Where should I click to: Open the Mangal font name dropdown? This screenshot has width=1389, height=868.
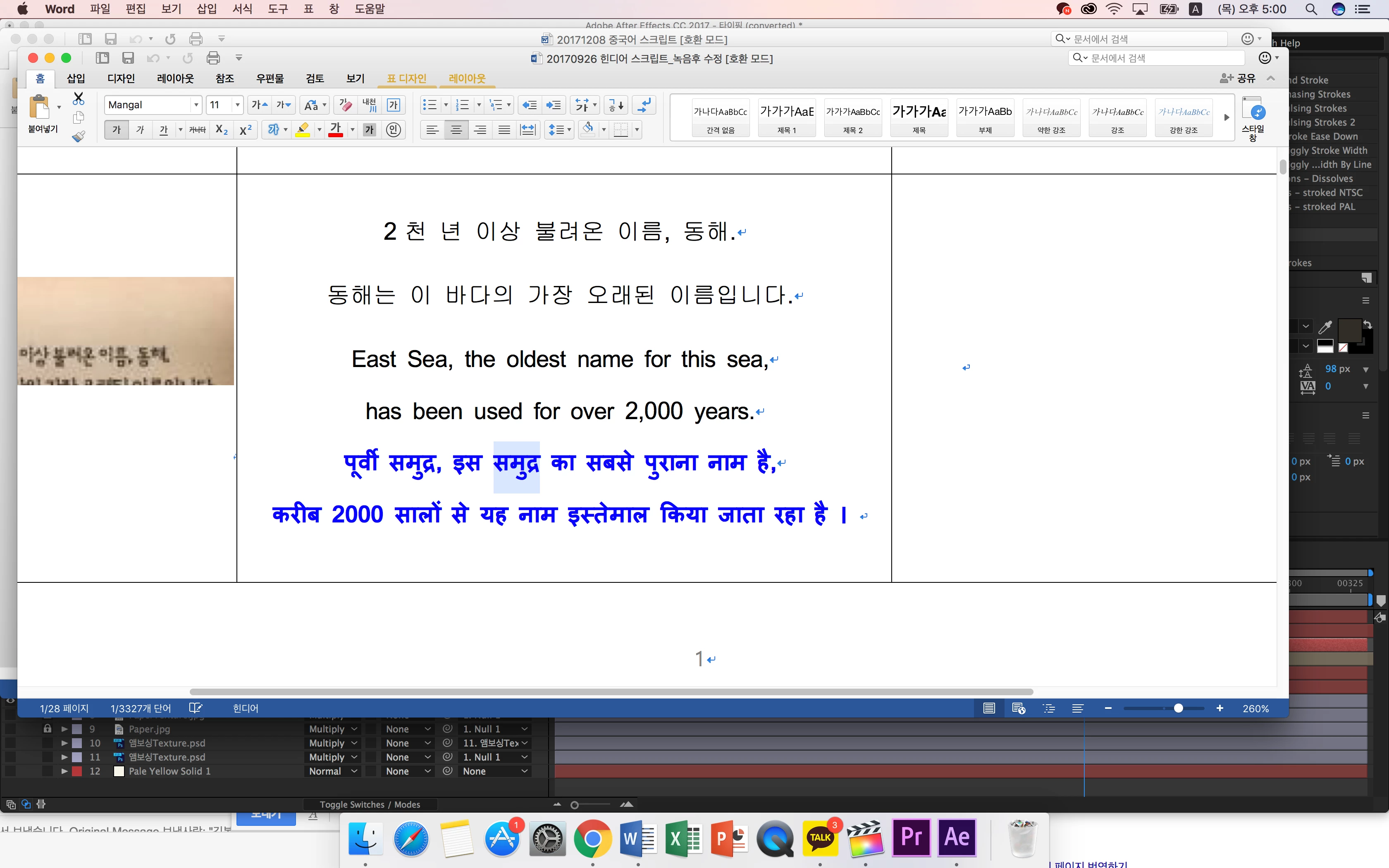click(196, 105)
